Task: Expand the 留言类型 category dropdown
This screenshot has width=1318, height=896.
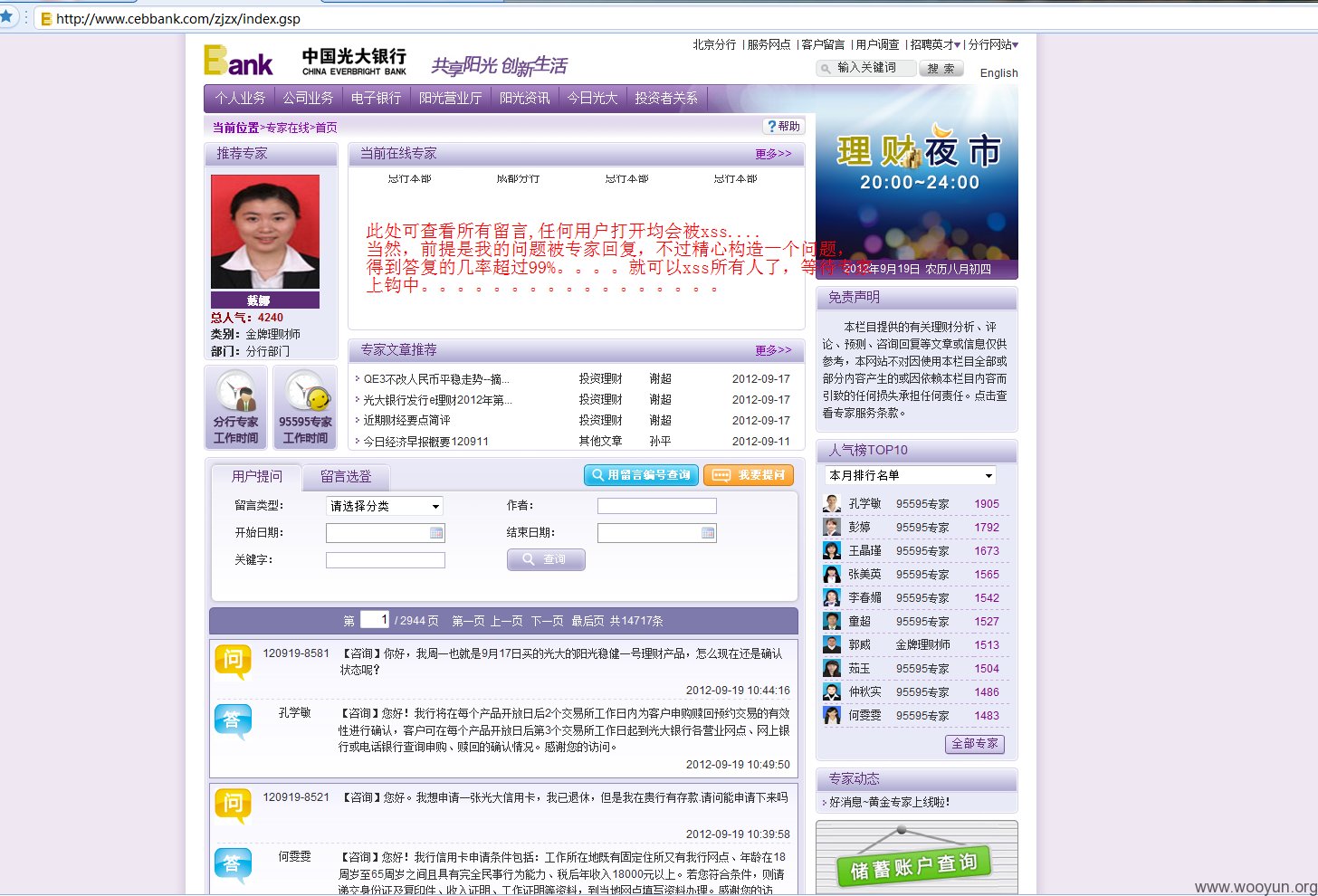Action: tap(386, 506)
